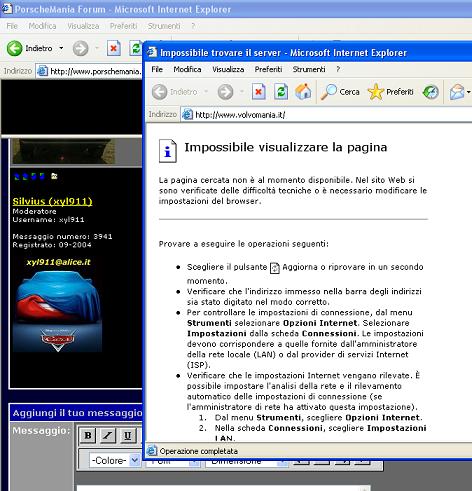Expand Indietro history dropdown in PorscheMania window
This screenshot has height=491, width=472.
[x=61, y=49]
